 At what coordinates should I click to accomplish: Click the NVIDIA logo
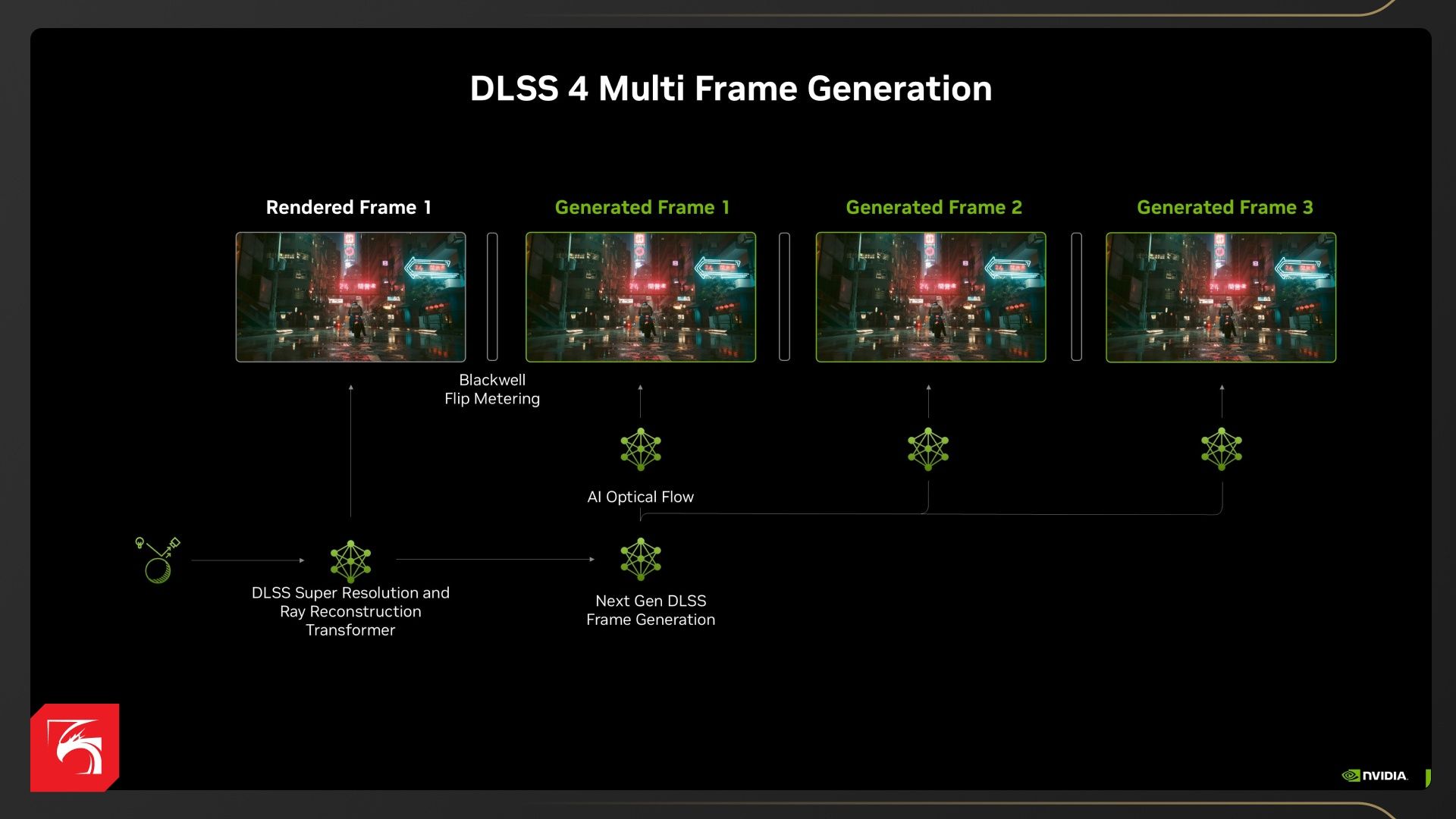(x=1374, y=775)
